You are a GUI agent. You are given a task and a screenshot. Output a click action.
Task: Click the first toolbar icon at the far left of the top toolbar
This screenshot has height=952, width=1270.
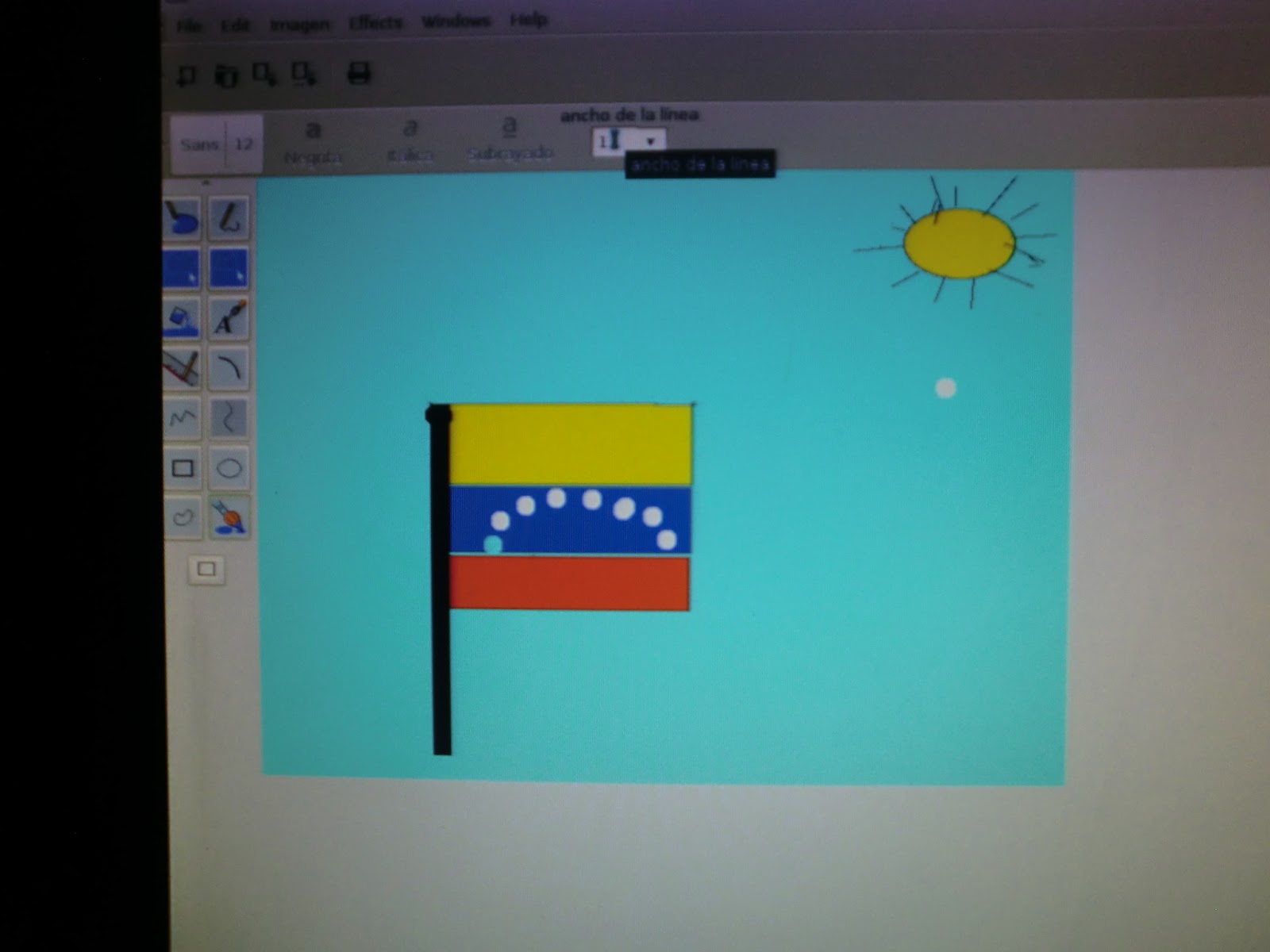187,76
